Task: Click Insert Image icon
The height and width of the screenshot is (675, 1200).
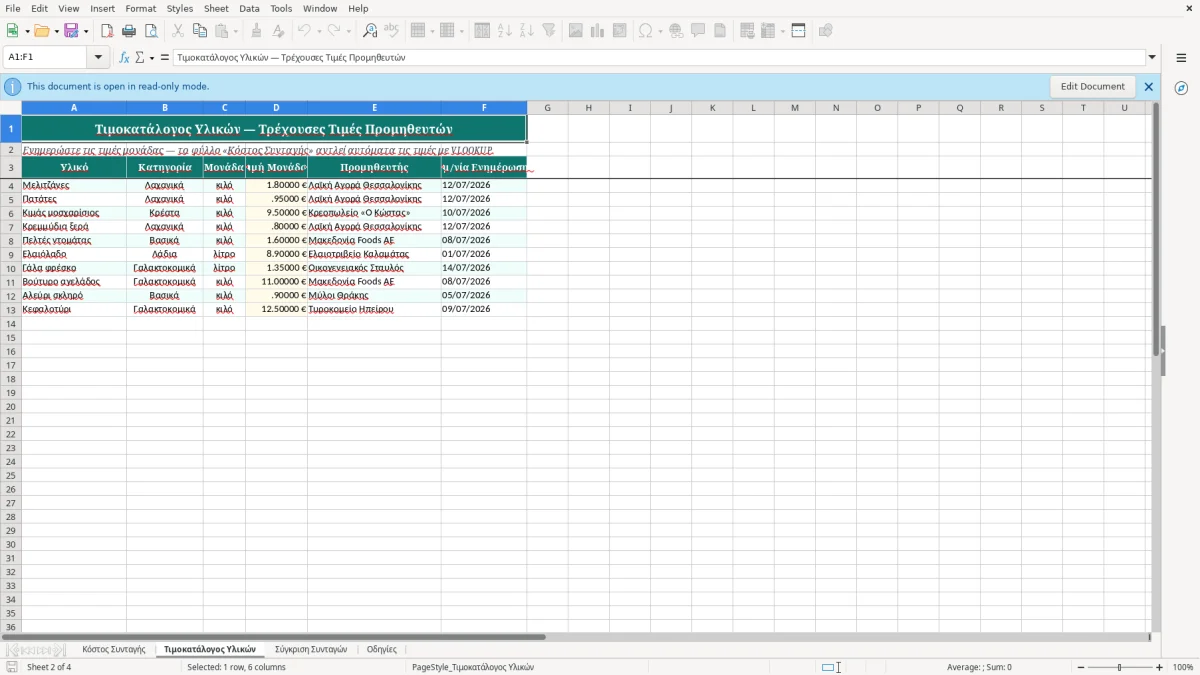Action: click(576, 31)
